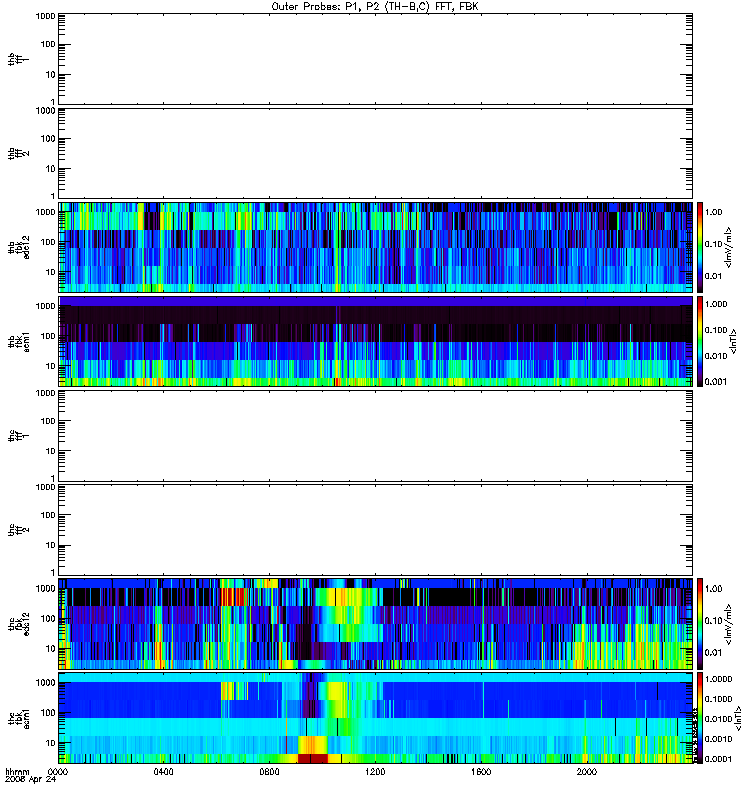Click the thb edc12 colorbar <|mV/m|> unit label

click(x=729, y=247)
